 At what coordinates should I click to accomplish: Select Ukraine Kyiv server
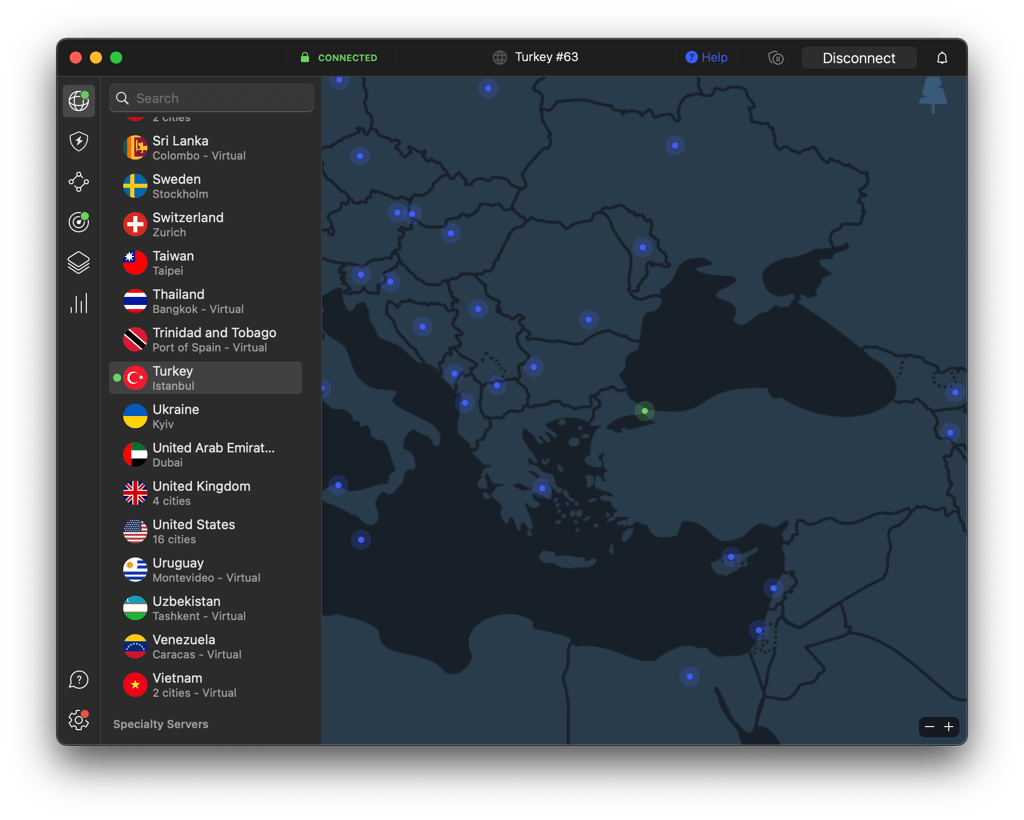pos(206,416)
